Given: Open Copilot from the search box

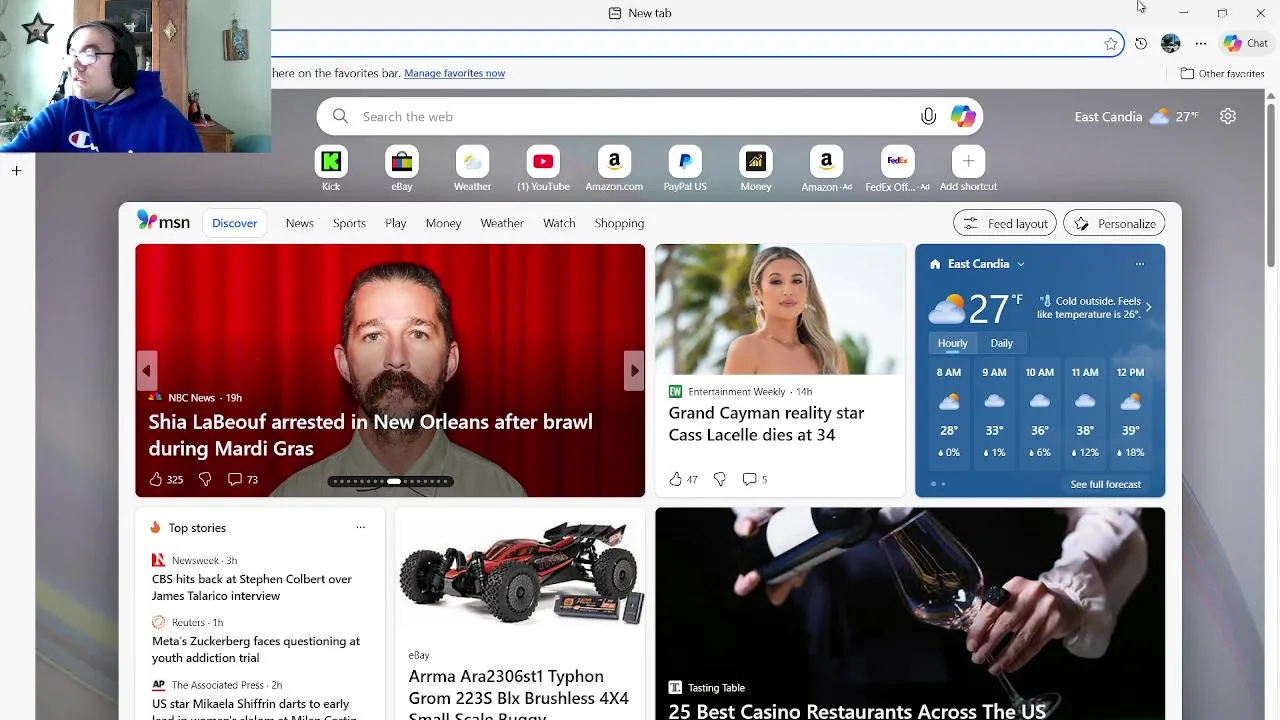Looking at the screenshot, I should point(963,117).
